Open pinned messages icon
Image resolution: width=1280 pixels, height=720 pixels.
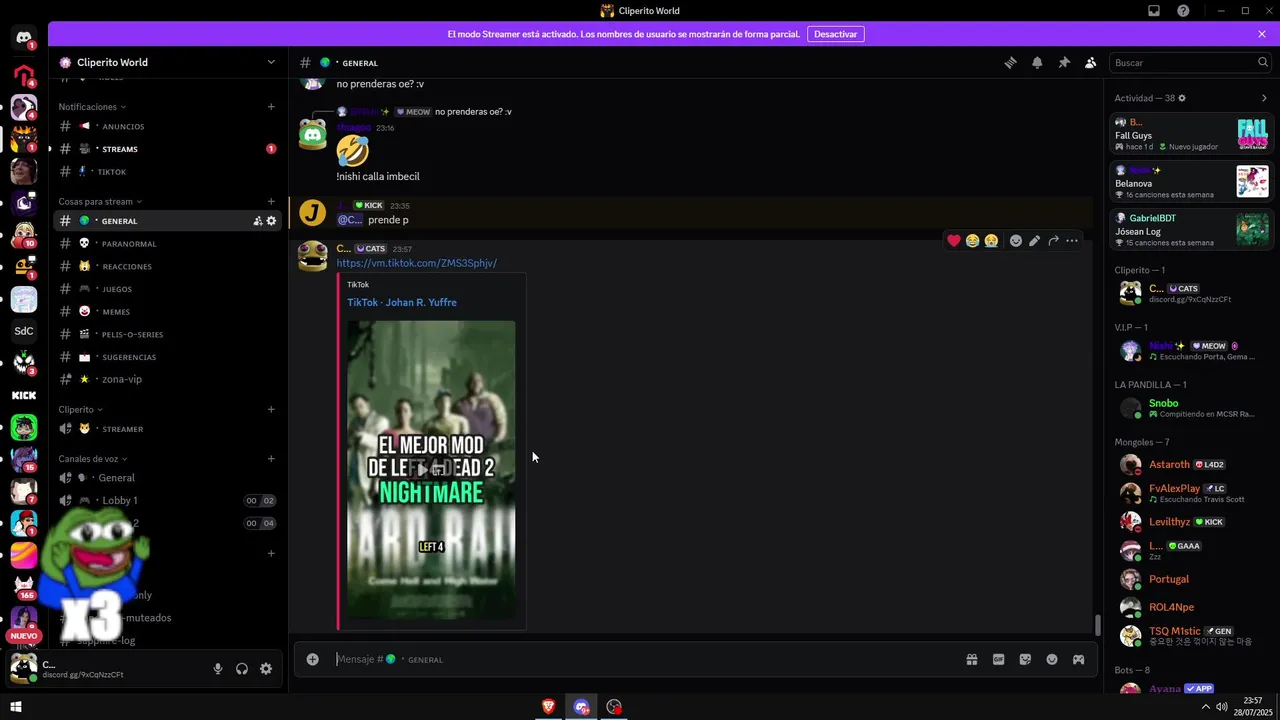pyautogui.click(x=1064, y=62)
